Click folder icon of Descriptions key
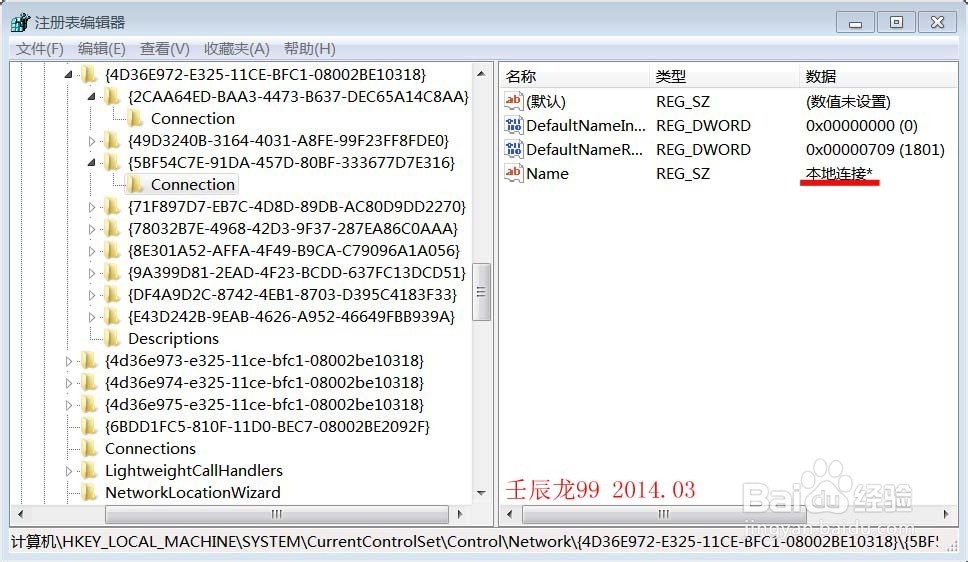Screen dimensions: 968x562 (112, 338)
